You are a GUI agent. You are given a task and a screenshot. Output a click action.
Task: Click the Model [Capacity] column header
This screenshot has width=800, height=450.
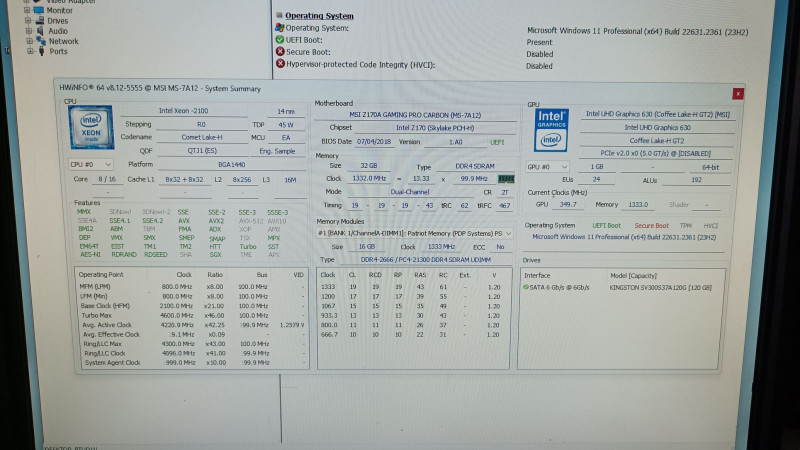pos(633,276)
